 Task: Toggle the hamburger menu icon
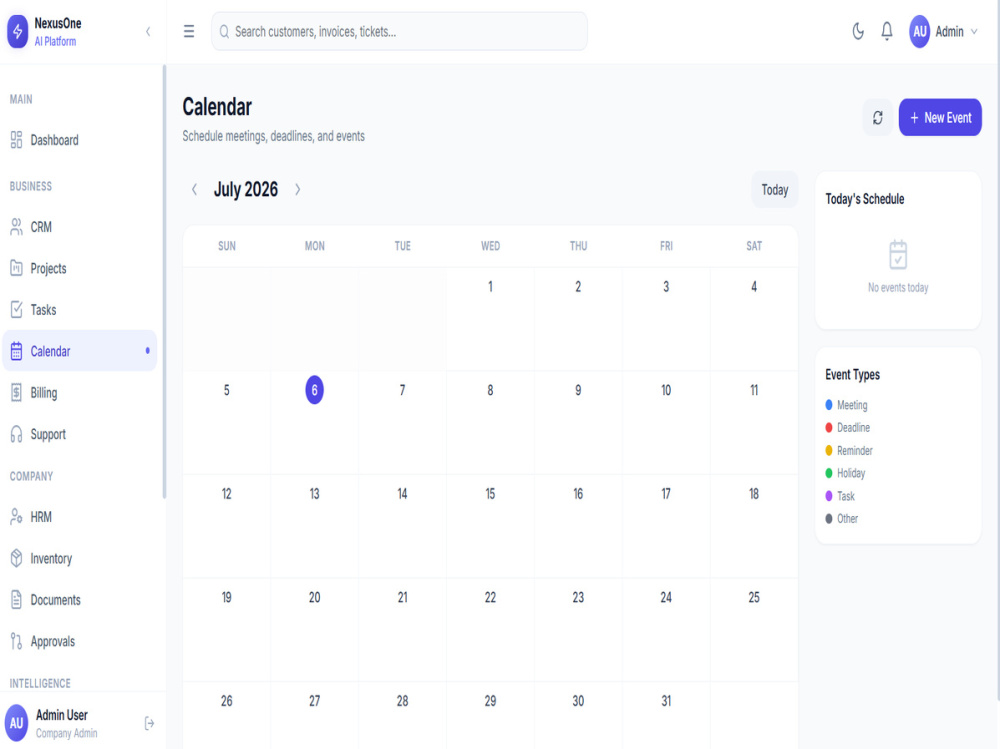coord(189,31)
